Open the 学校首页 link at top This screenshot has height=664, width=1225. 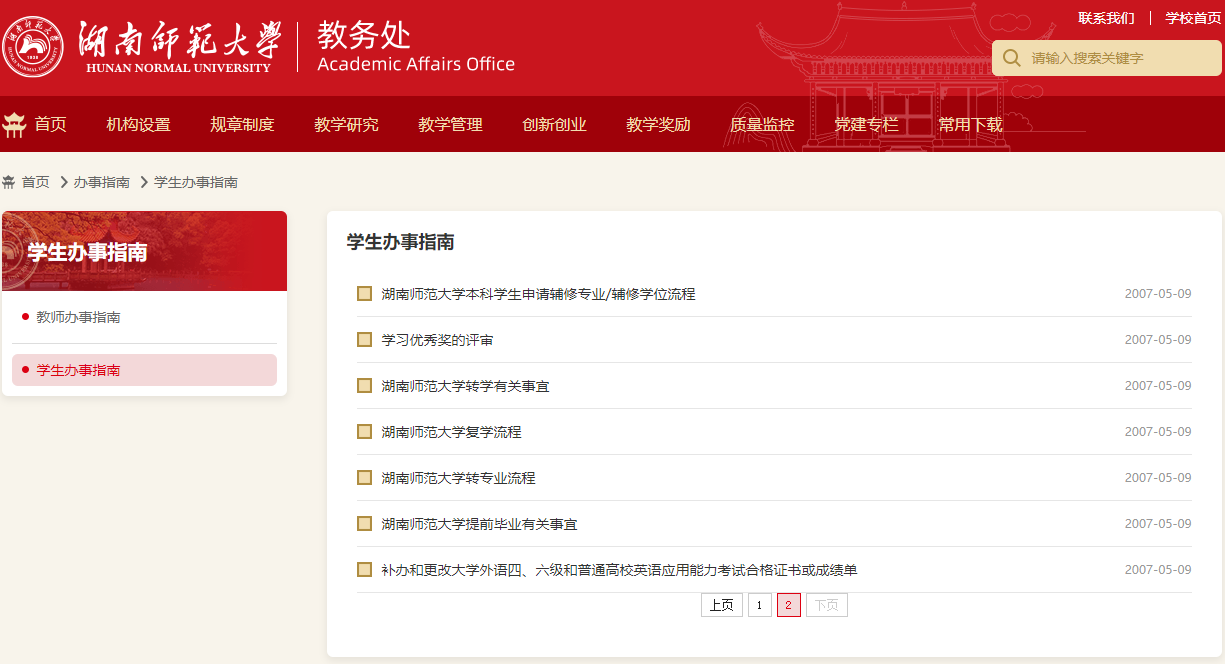click(1193, 18)
